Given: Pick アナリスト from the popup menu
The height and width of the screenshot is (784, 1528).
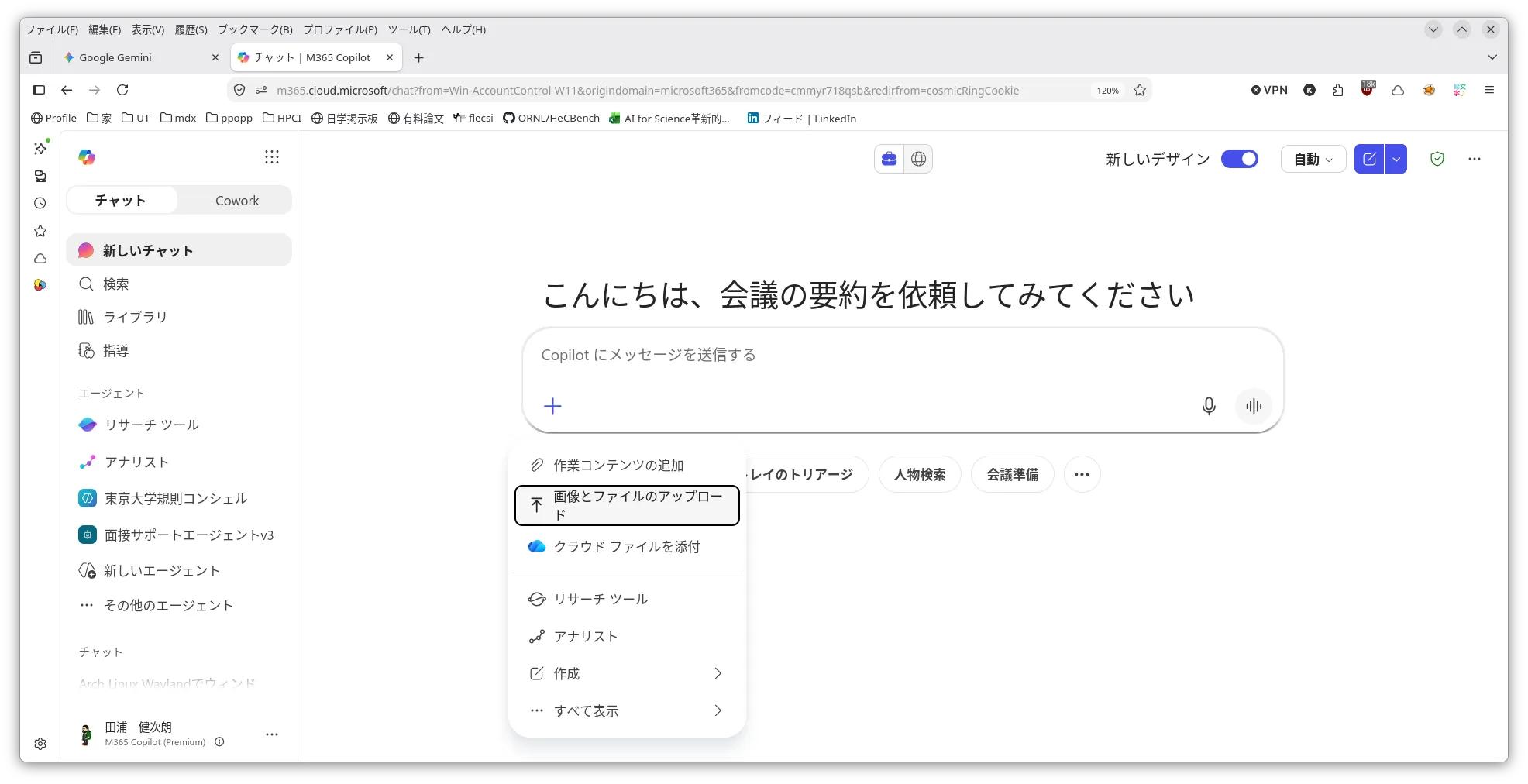Looking at the screenshot, I should (627, 636).
